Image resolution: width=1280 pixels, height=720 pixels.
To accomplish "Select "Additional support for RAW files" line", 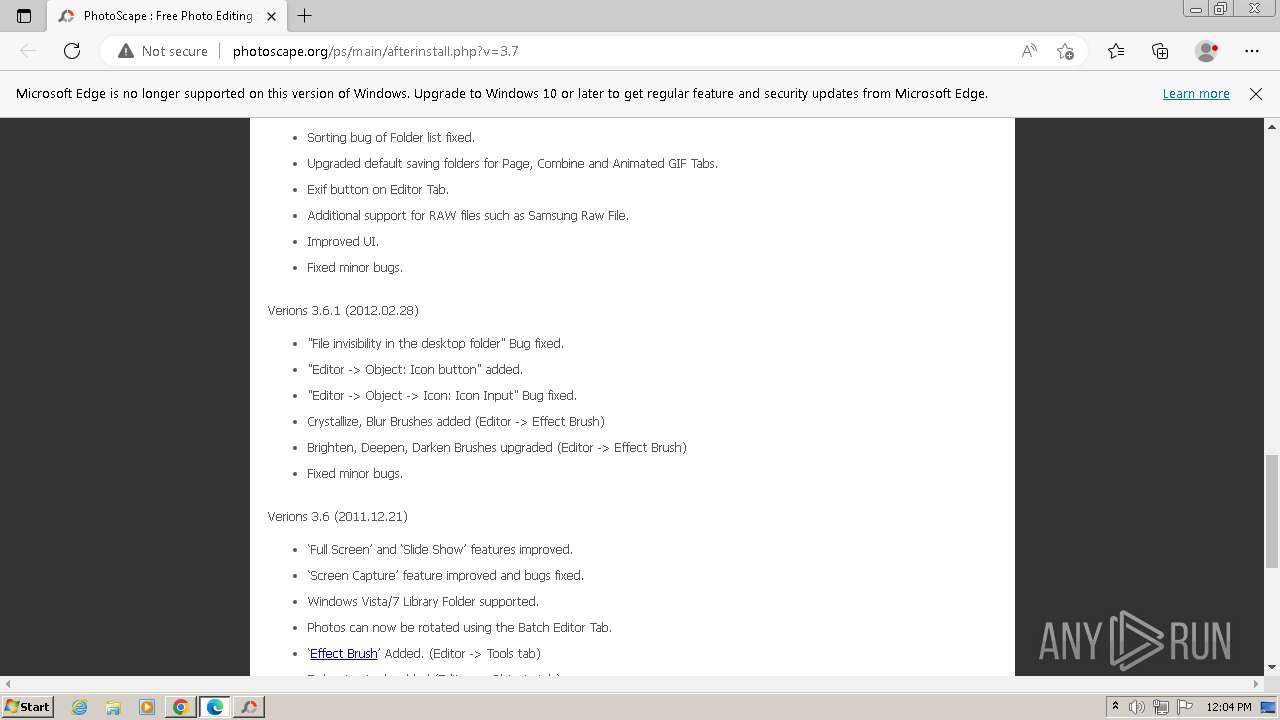I will coord(468,216).
